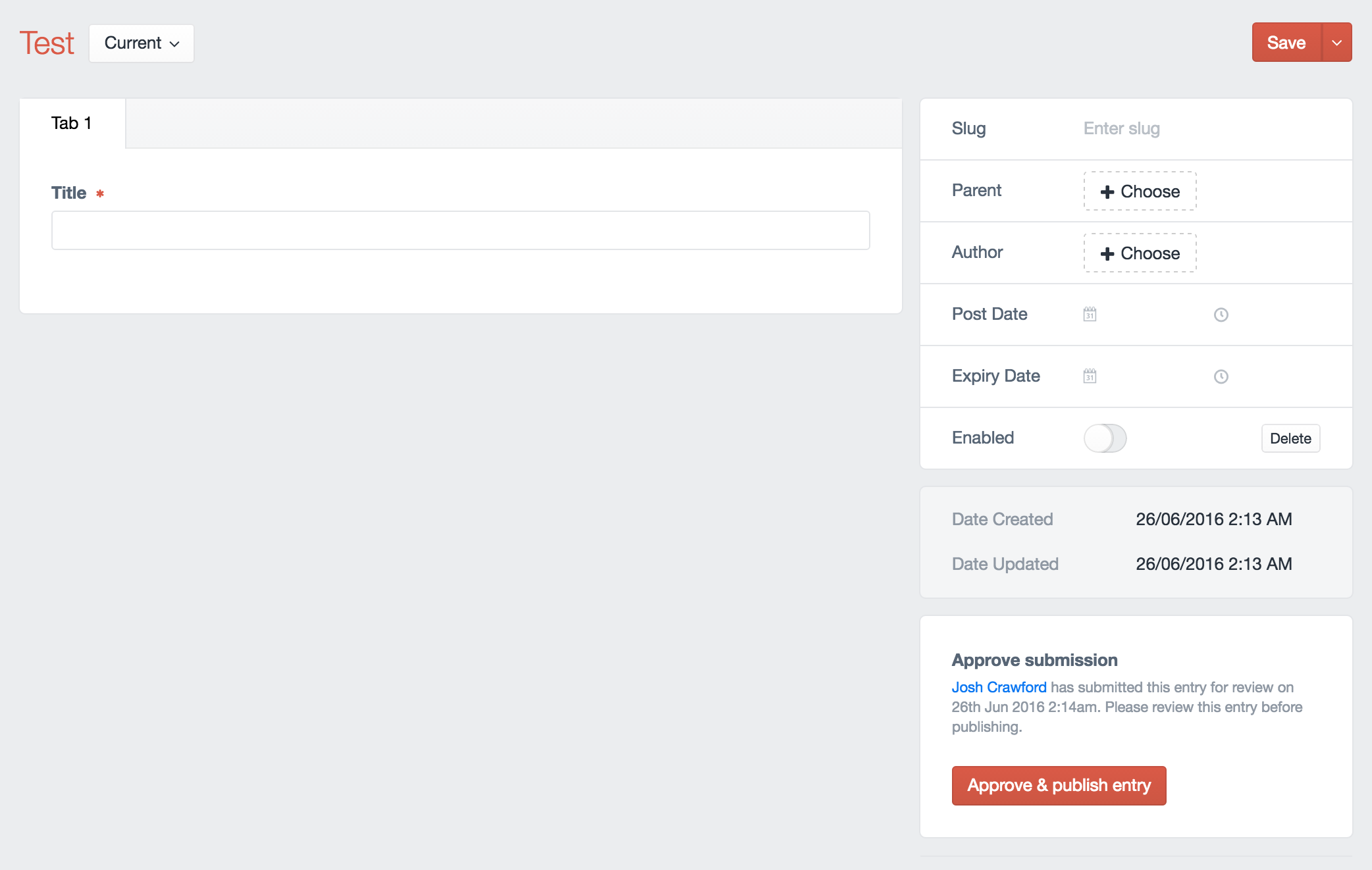This screenshot has height=870, width=1372.
Task: Expand the Save options arrow
Action: [x=1336, y=43]
